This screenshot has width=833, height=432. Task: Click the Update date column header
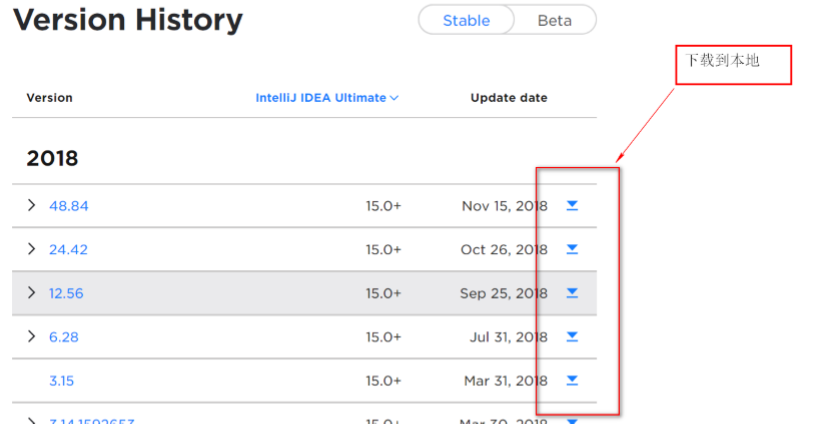pos(509,98)
